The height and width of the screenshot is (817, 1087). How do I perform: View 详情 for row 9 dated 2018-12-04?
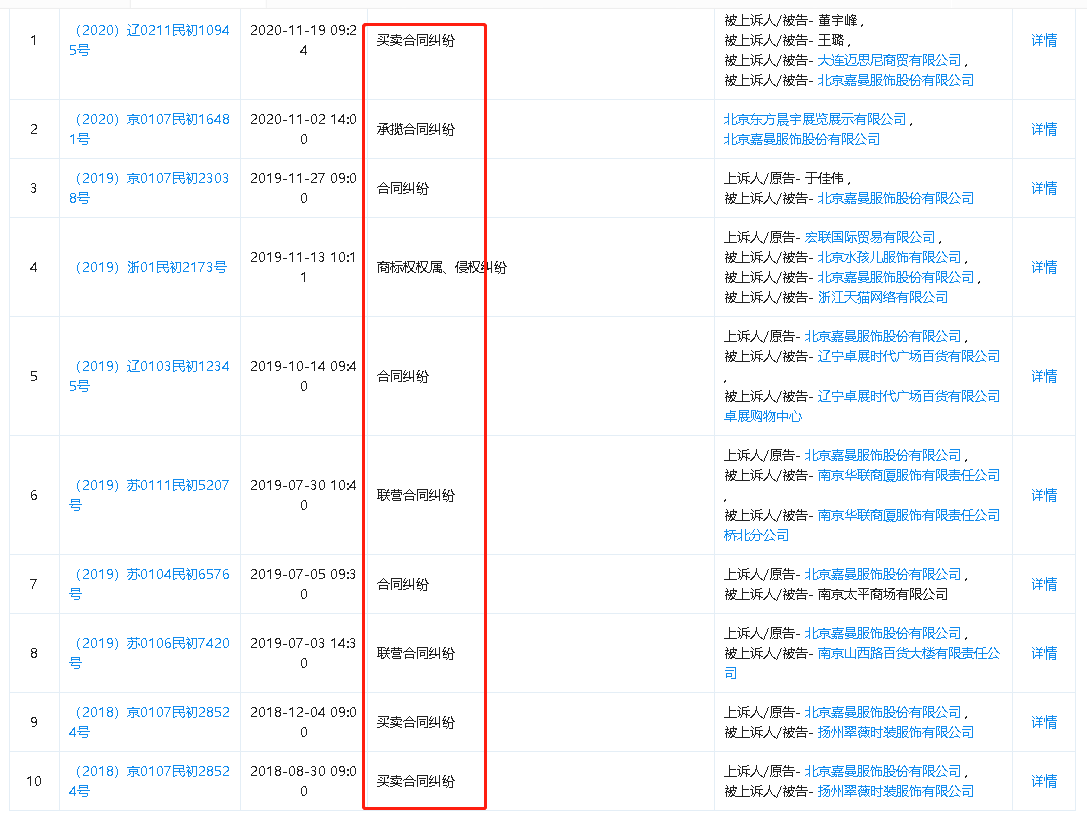click(1044, 721)
